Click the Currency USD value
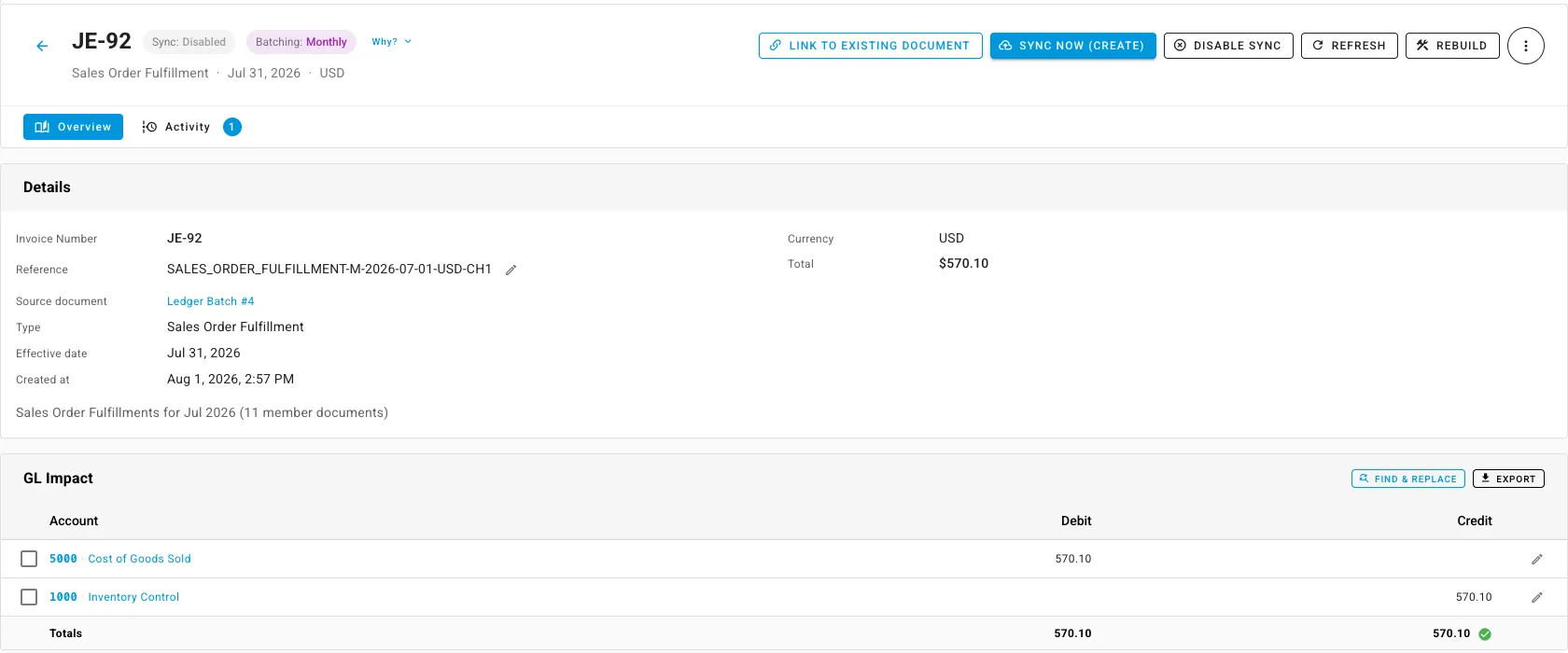The image size is (1568, 653). click(951, 238)
